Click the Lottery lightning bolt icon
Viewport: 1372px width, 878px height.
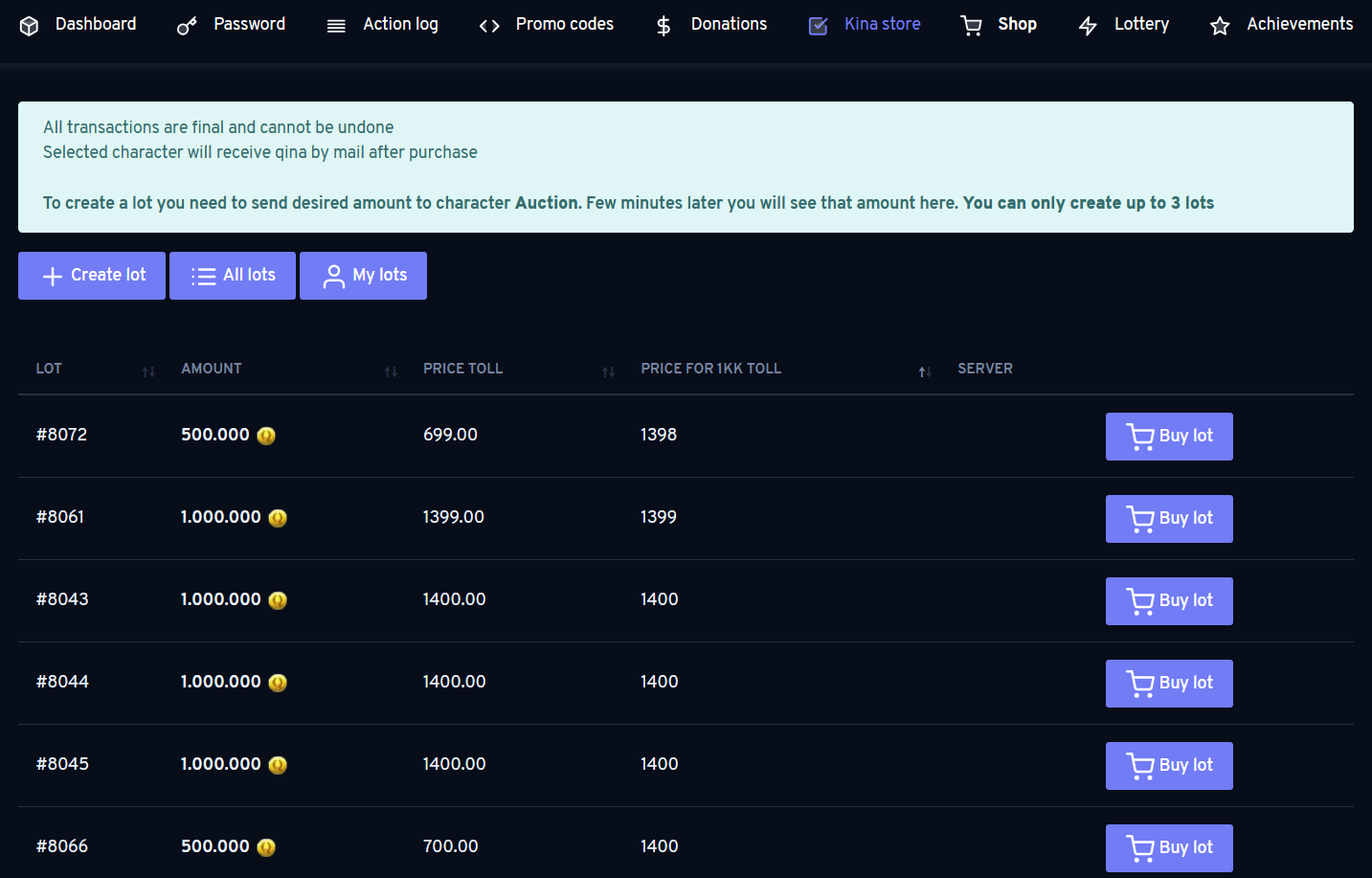1088,26
